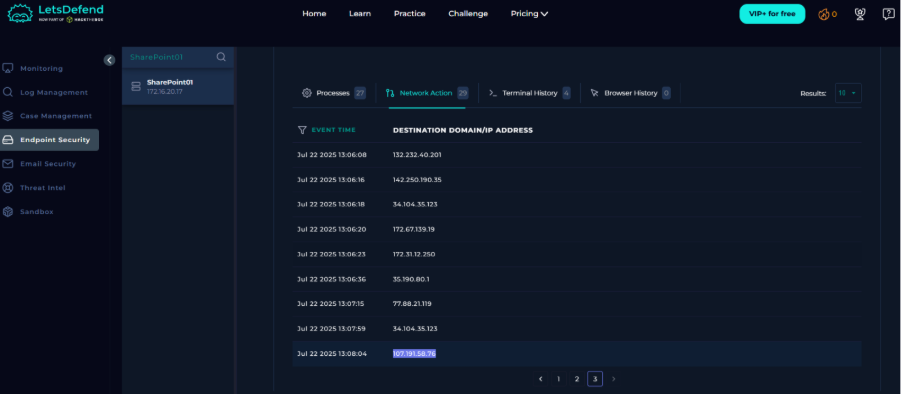Click the SharePoint01 search input field
Image resolution: width=901 pixels, height=394 pixels.
(x=170, y=57)
